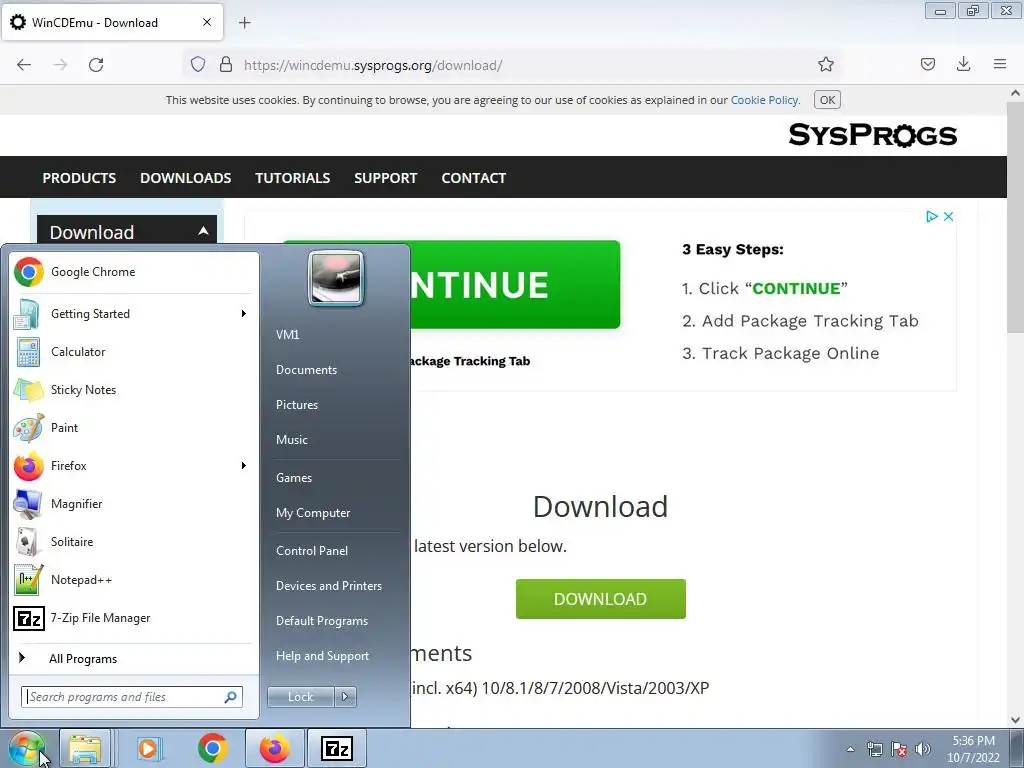This screenshot has height=768, width=1024.
Task: Click the user account picture
Action: (x=336, y=278)
